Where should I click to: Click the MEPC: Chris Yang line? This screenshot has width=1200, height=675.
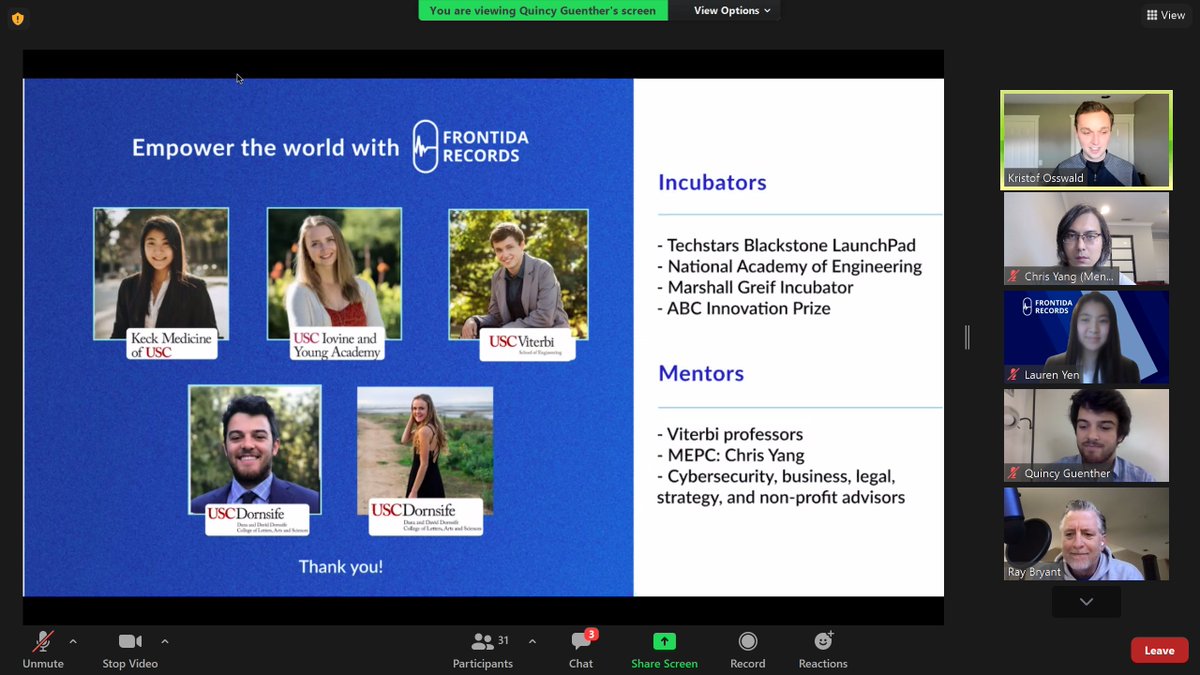730,455
